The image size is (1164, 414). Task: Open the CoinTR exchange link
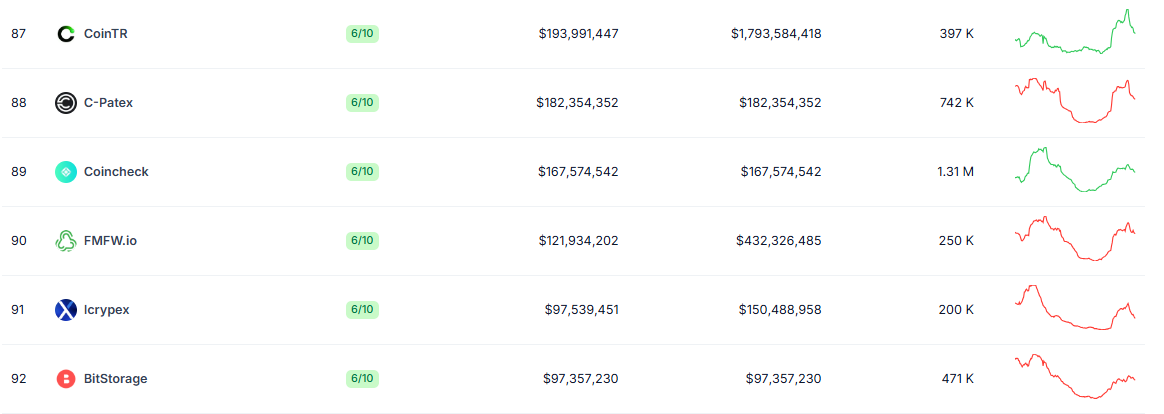point(105,33)
